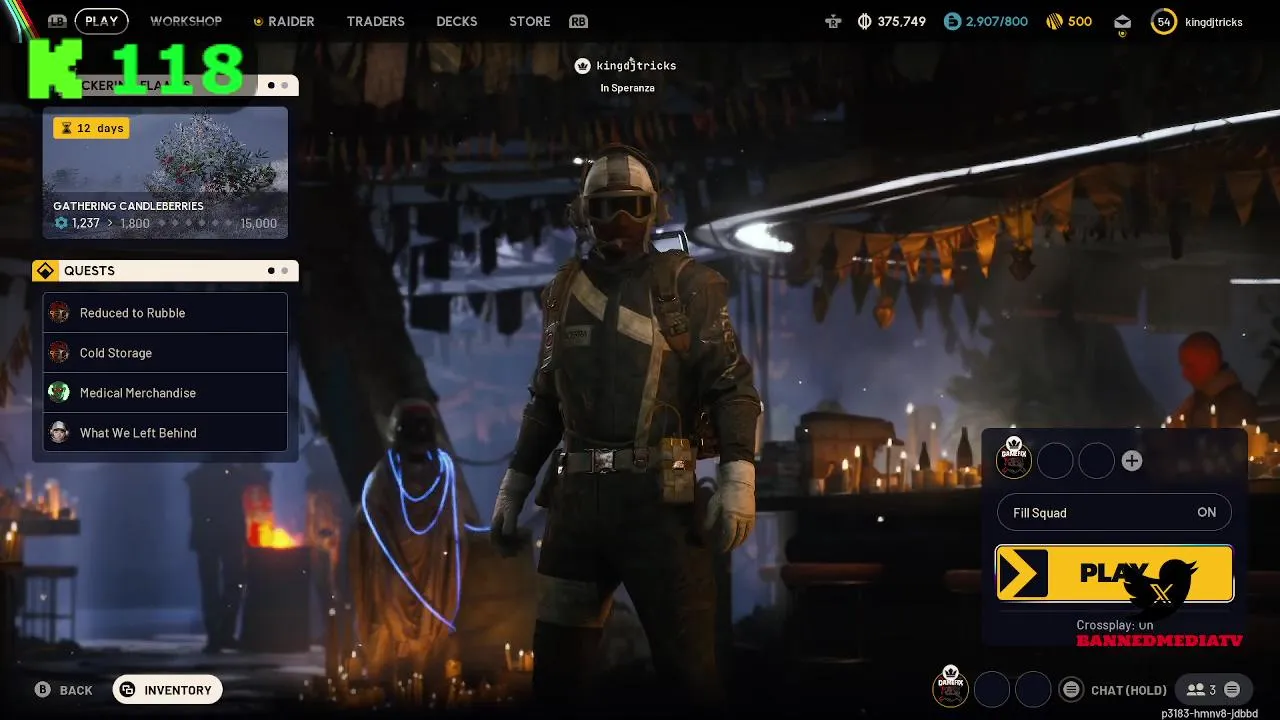Screen dimensions: 1280x720
Task: Click the empty slot left of chat icon
Action: point(1033,690)
